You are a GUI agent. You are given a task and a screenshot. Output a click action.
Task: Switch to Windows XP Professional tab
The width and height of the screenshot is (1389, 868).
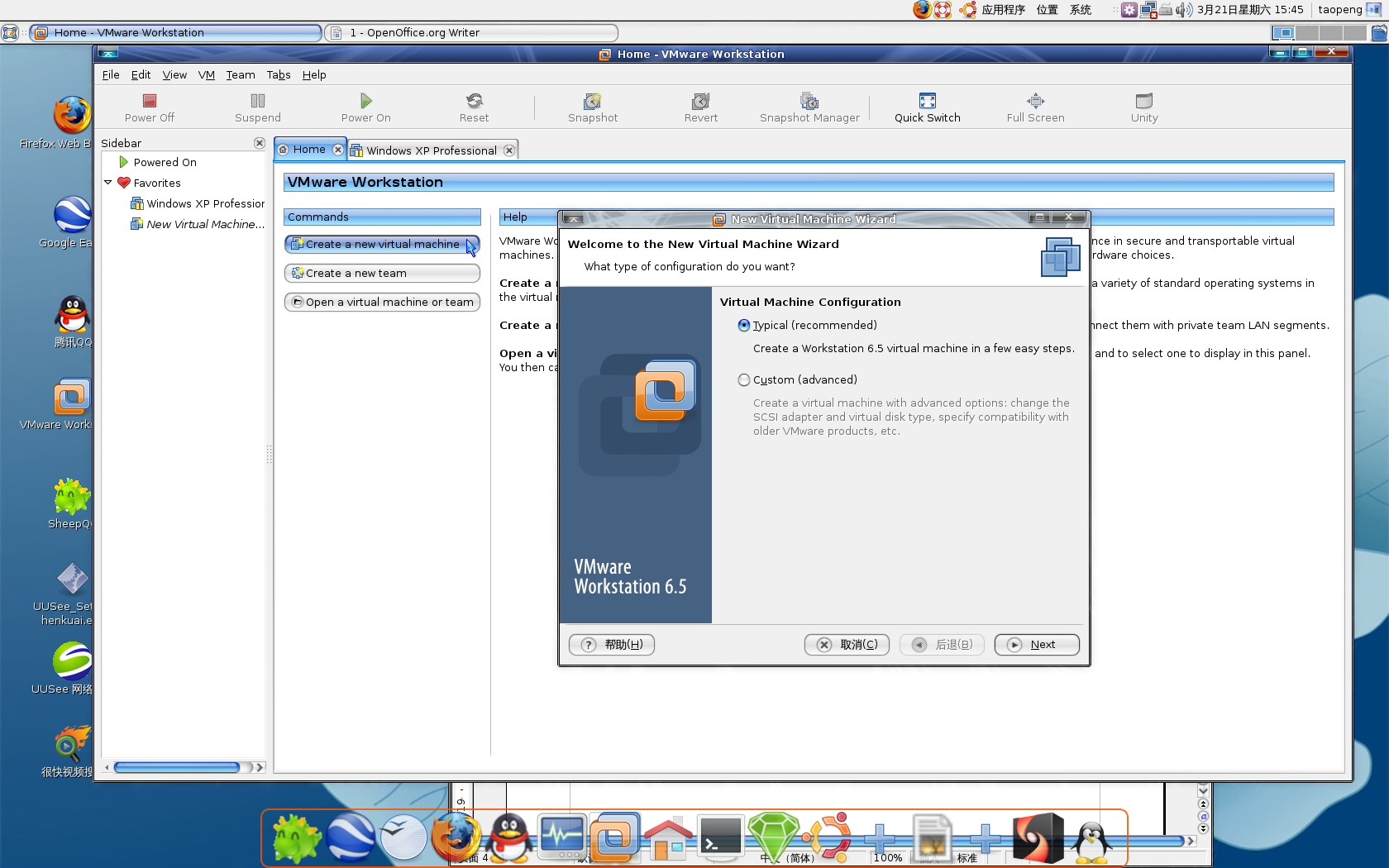pyautogui.click(x=432, y=150)
